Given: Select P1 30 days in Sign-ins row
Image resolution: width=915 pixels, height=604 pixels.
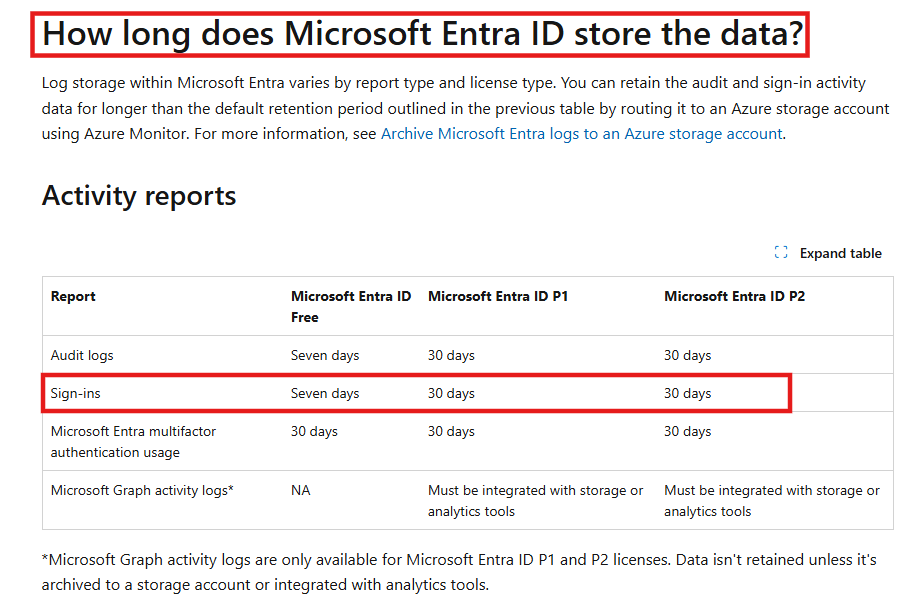Looking at the screenshot, I should (x=451, y=393).
